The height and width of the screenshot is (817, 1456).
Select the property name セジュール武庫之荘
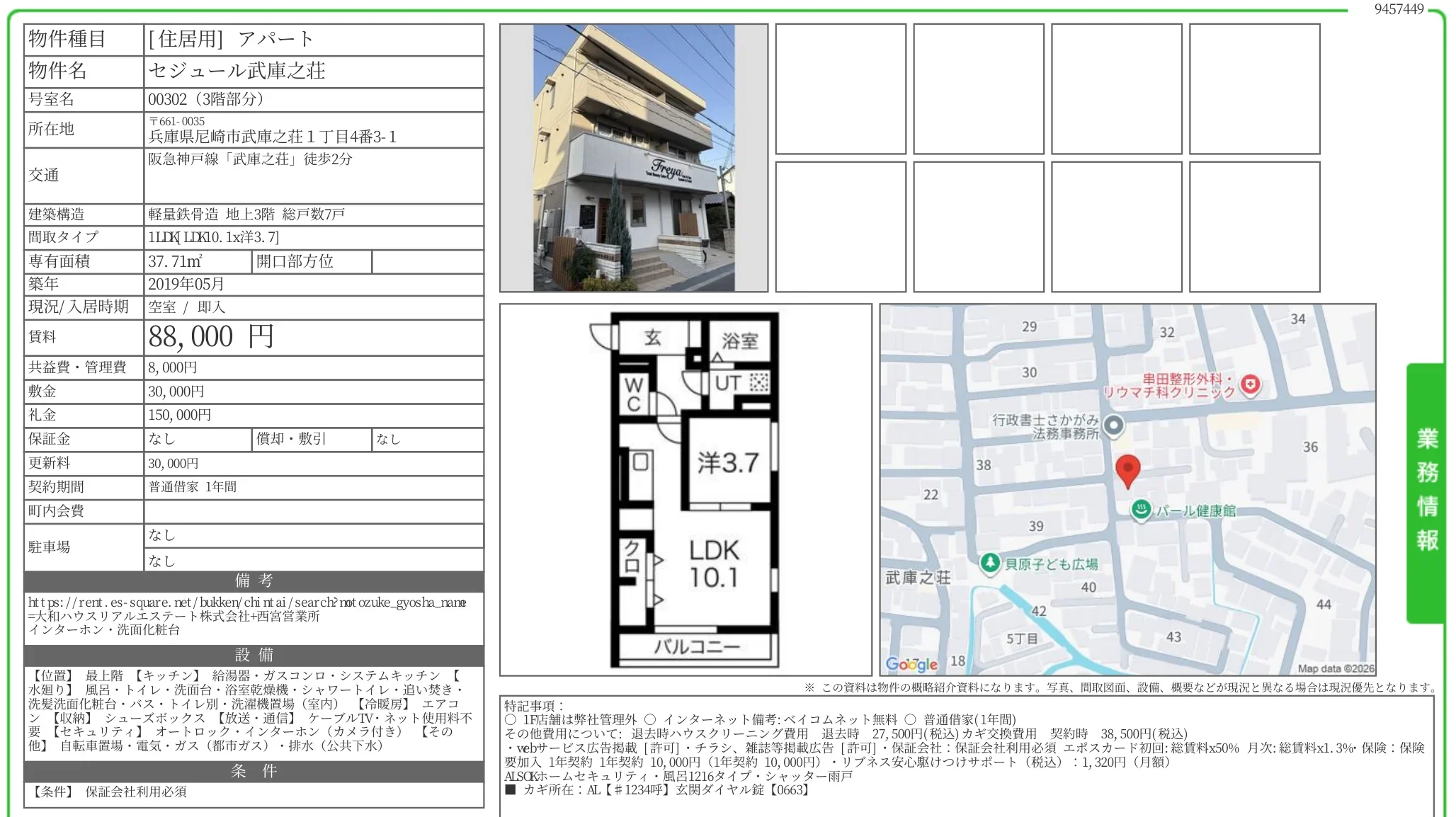237,71
